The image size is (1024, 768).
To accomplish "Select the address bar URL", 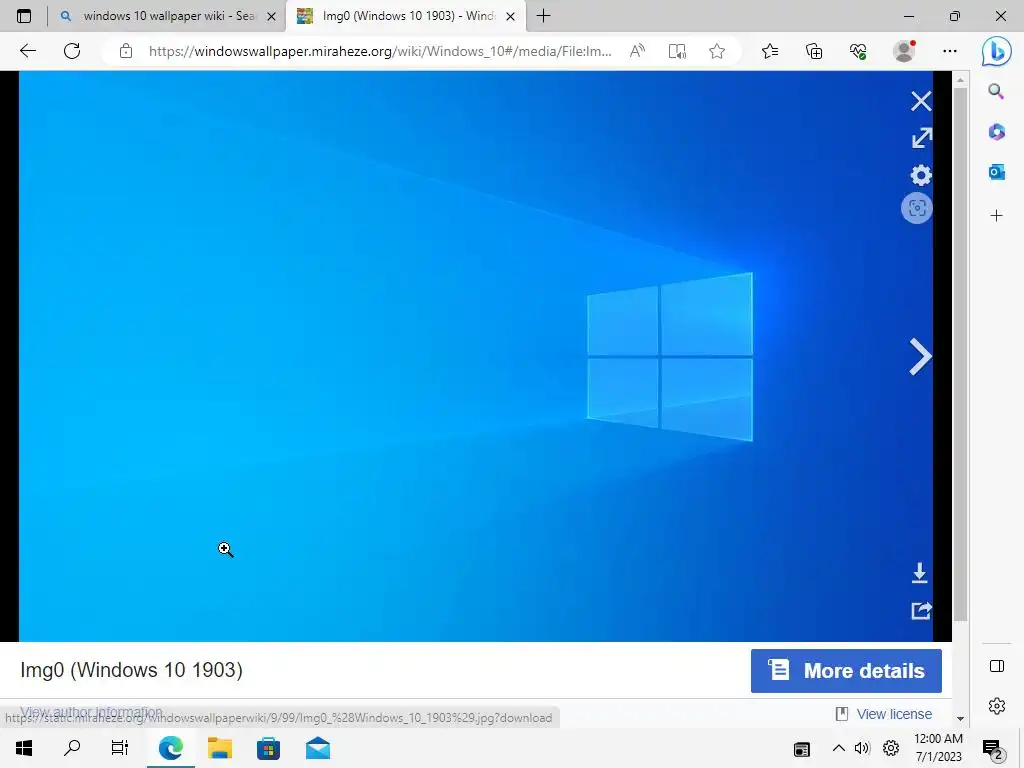I will pos(379,51).
